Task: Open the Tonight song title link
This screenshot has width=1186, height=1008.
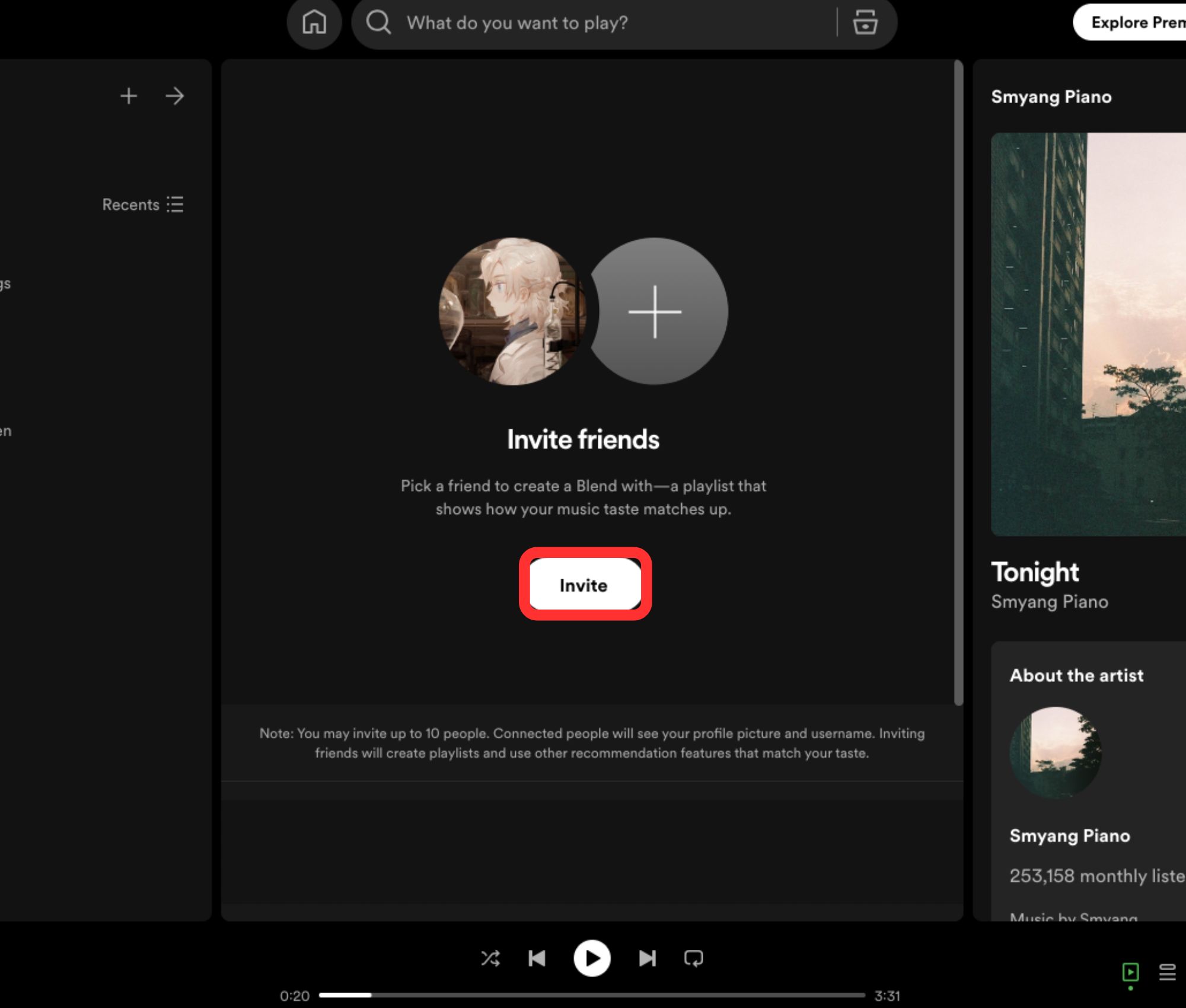Action: 1035,572
